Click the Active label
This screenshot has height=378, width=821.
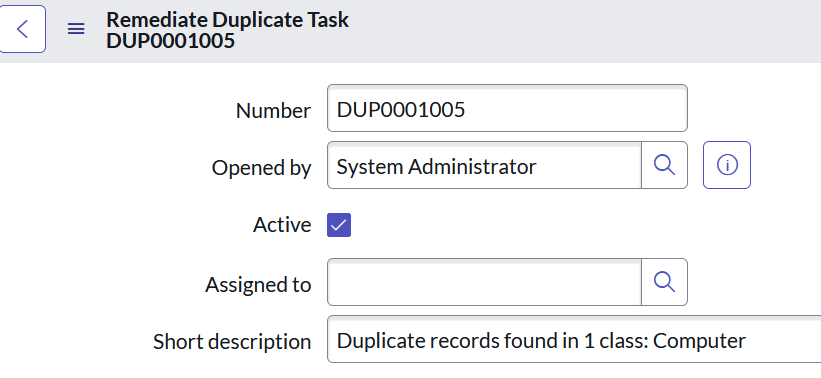coord(282,225)
